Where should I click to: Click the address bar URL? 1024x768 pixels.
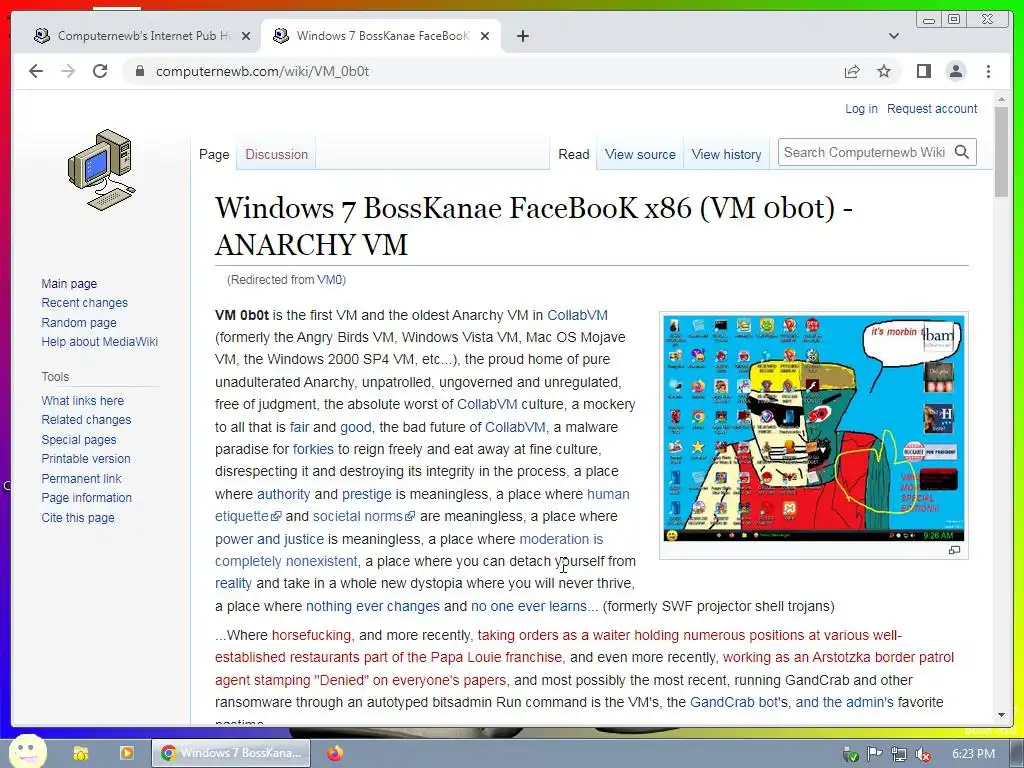click(x=263, y=71)
